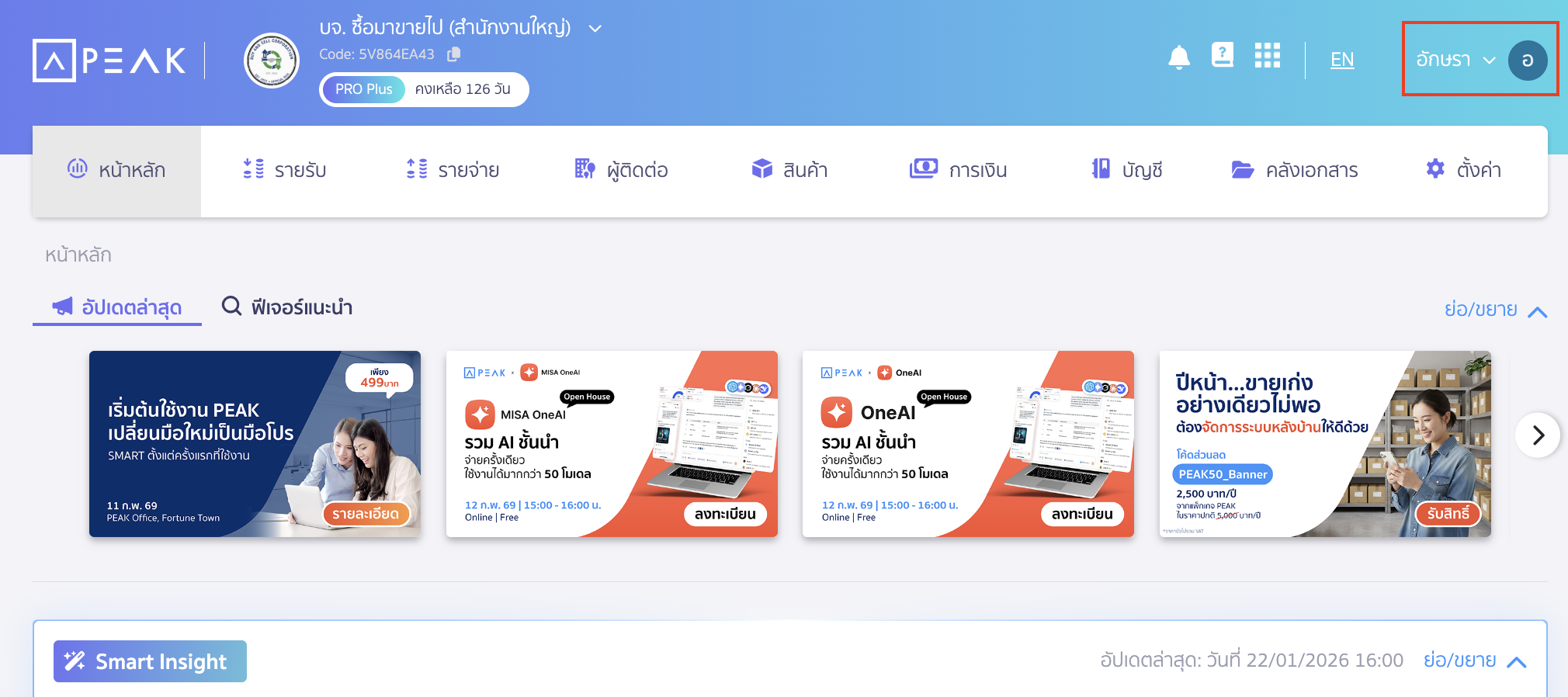
Task: Open the รายจ่าย expense menu
Action: (x=453, y=170)
